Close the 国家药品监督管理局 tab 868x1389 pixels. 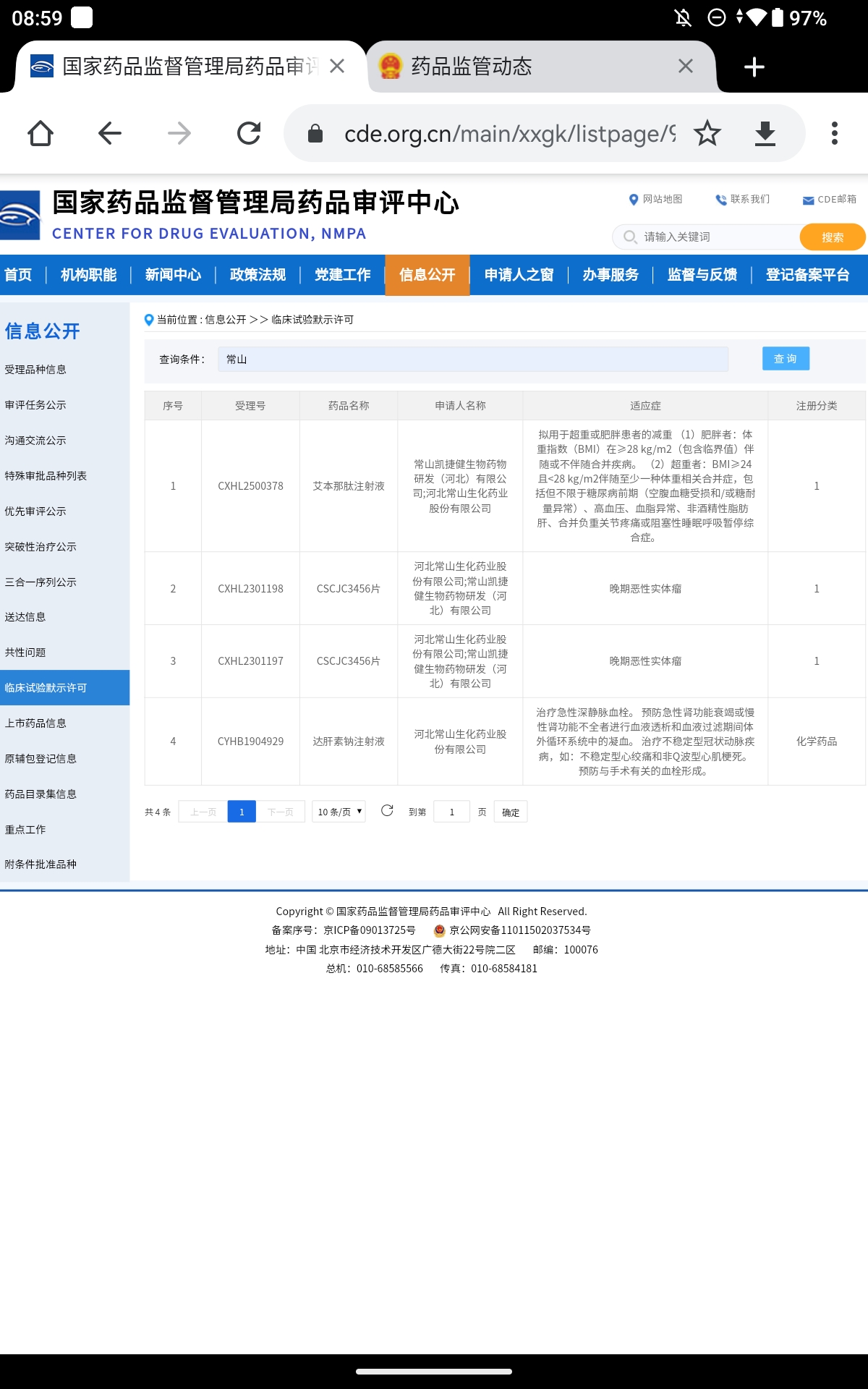pyautogui.click(x=337, y=67)
